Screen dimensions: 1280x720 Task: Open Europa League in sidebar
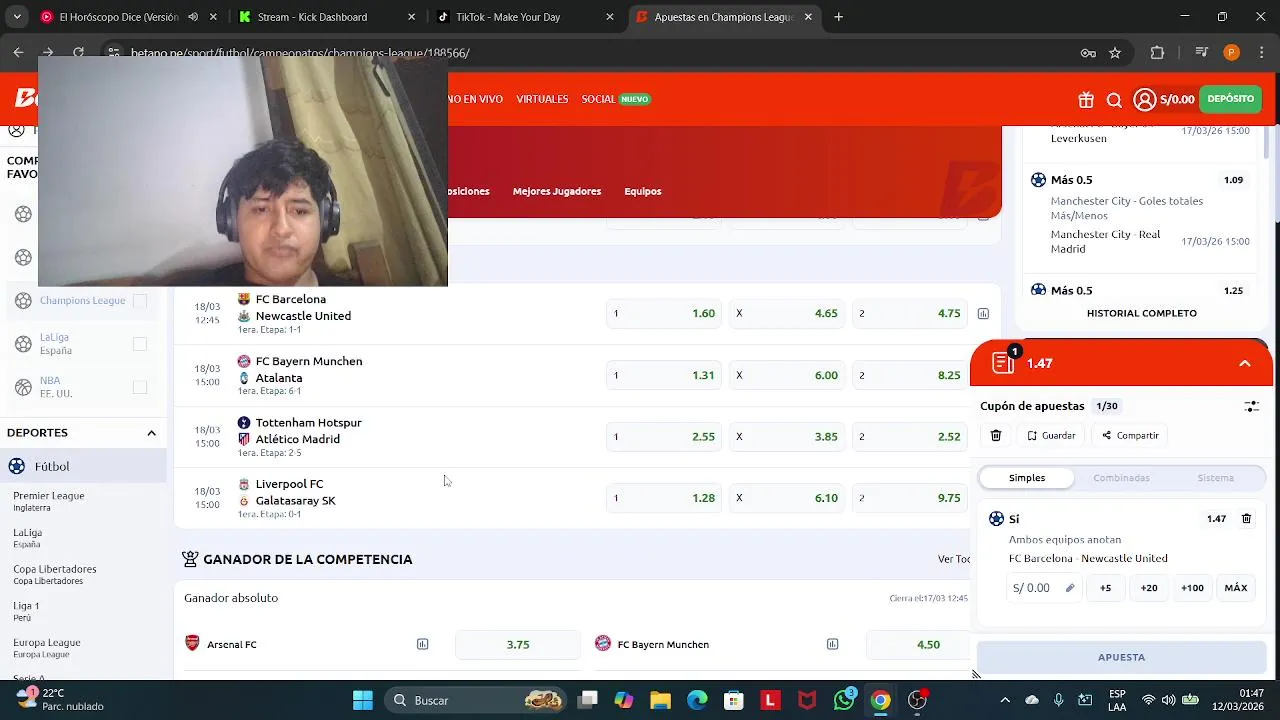(x=47, y=648)
